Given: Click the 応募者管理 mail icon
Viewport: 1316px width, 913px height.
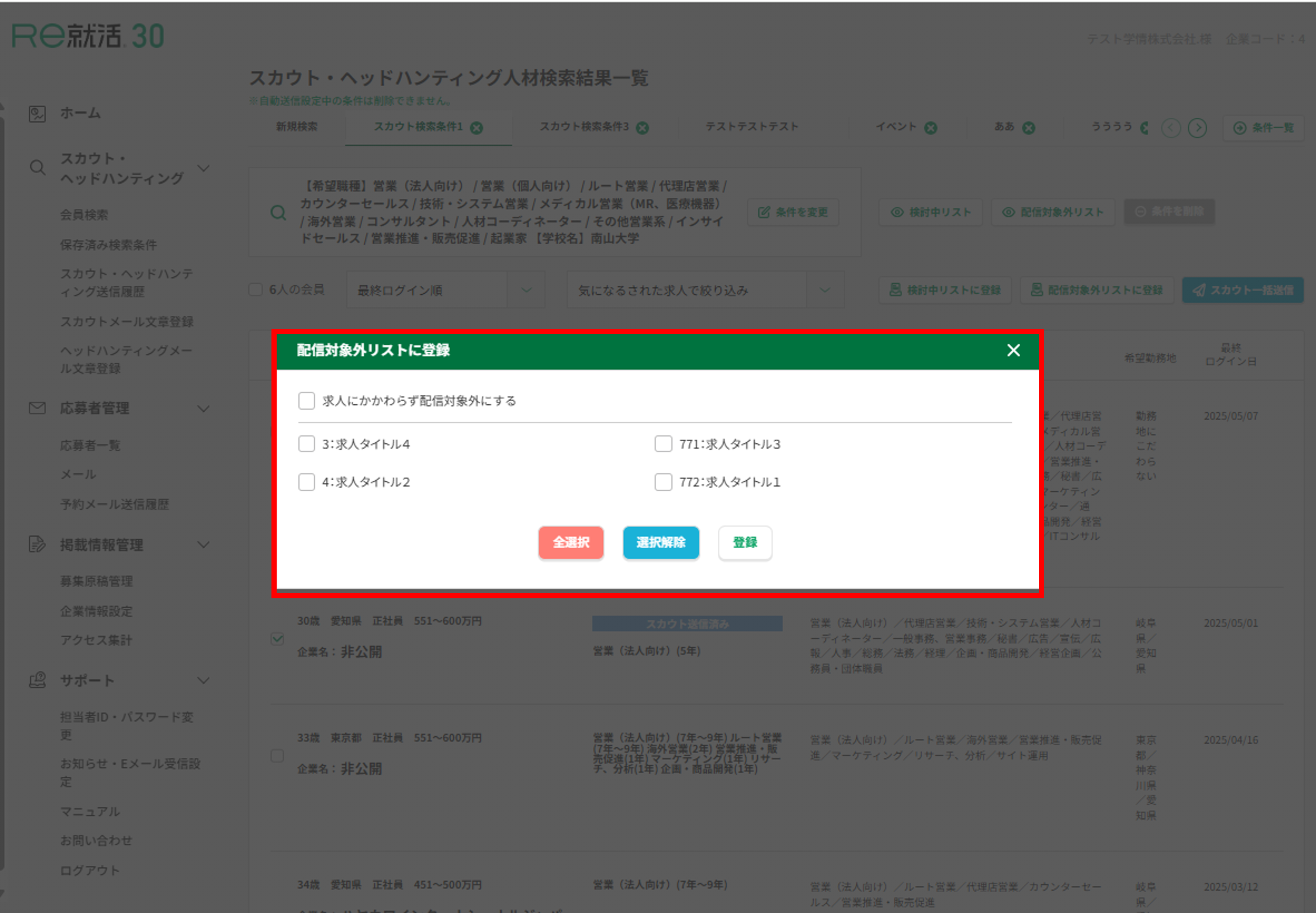Looking at the screenshot, I should [x=37, y=408].
